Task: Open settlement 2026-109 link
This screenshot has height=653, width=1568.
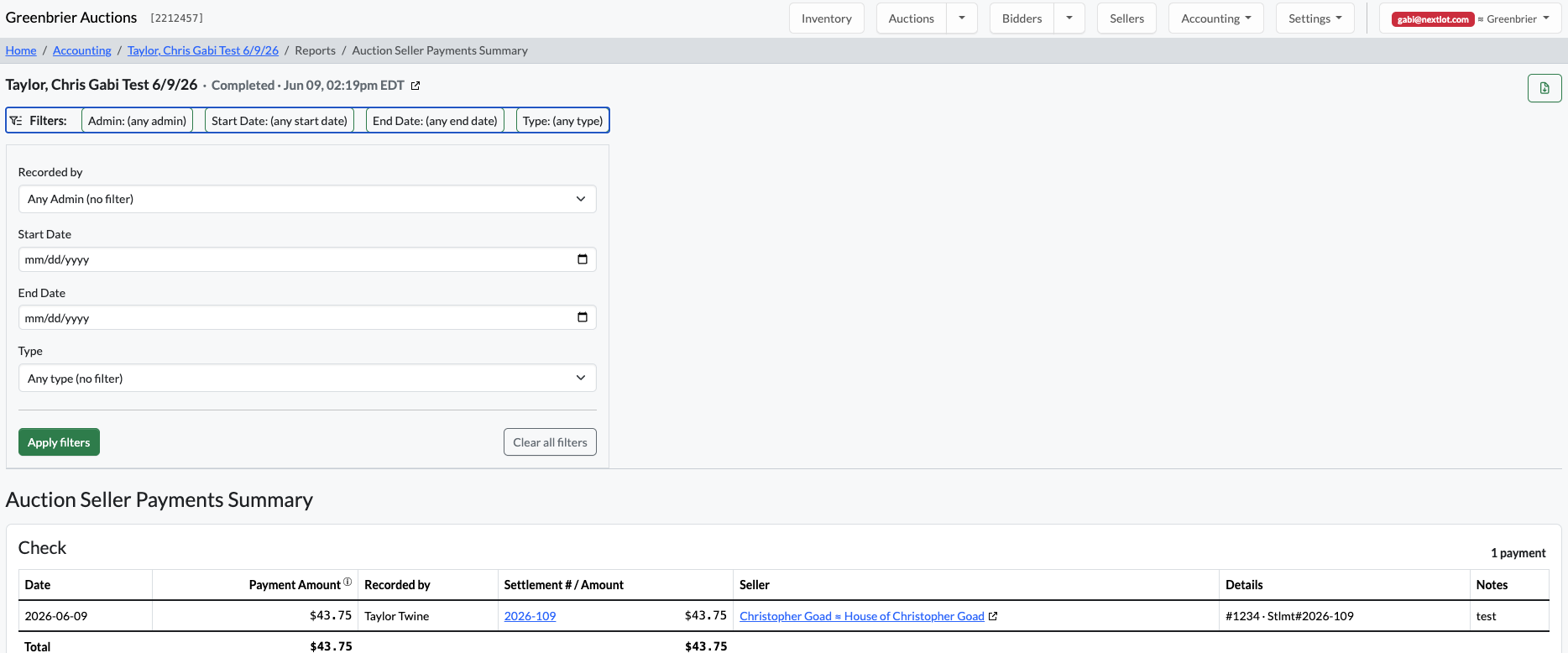Action: [x=530, y=616]
